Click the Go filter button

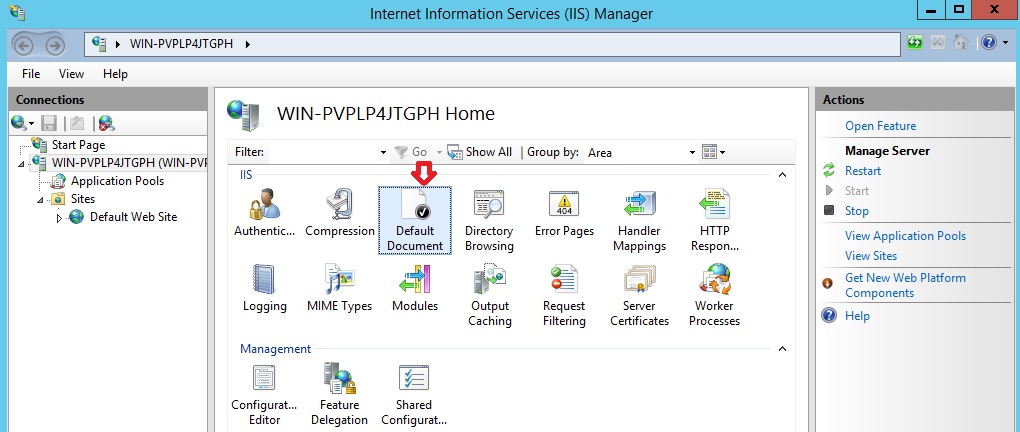(x=412, y=152)
